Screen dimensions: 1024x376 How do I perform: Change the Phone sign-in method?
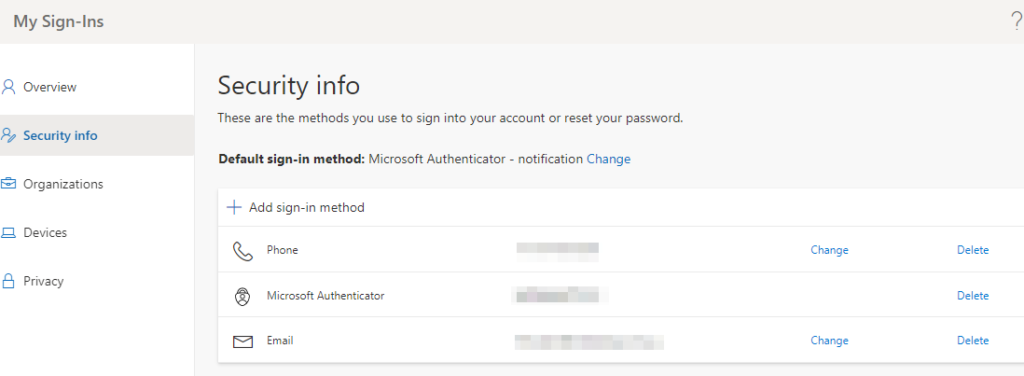829,250
